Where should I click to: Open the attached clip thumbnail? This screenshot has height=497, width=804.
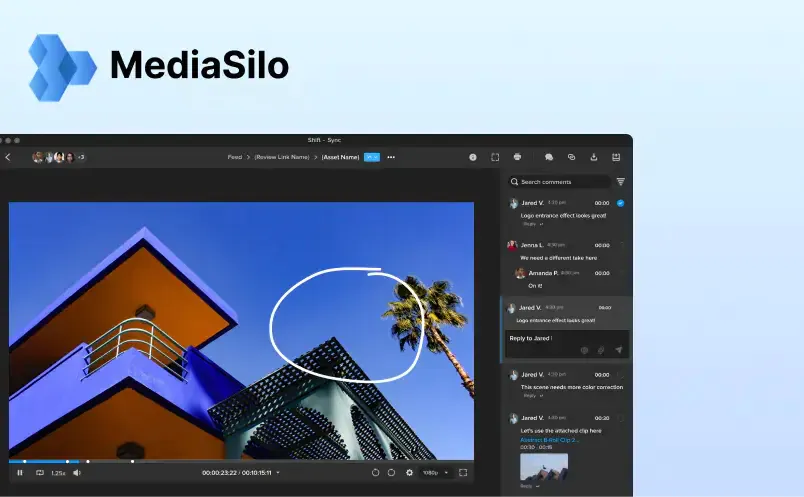pos(544,467)
